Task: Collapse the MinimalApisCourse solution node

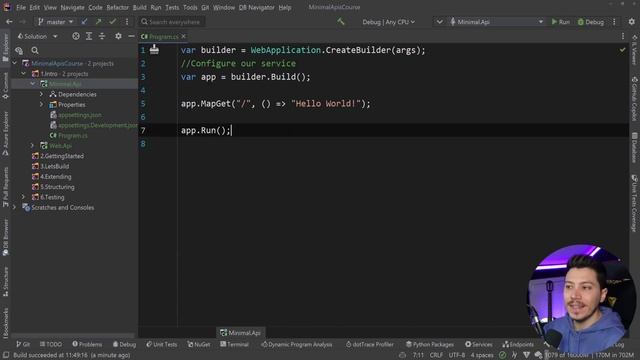Action: tap(15, 63)
